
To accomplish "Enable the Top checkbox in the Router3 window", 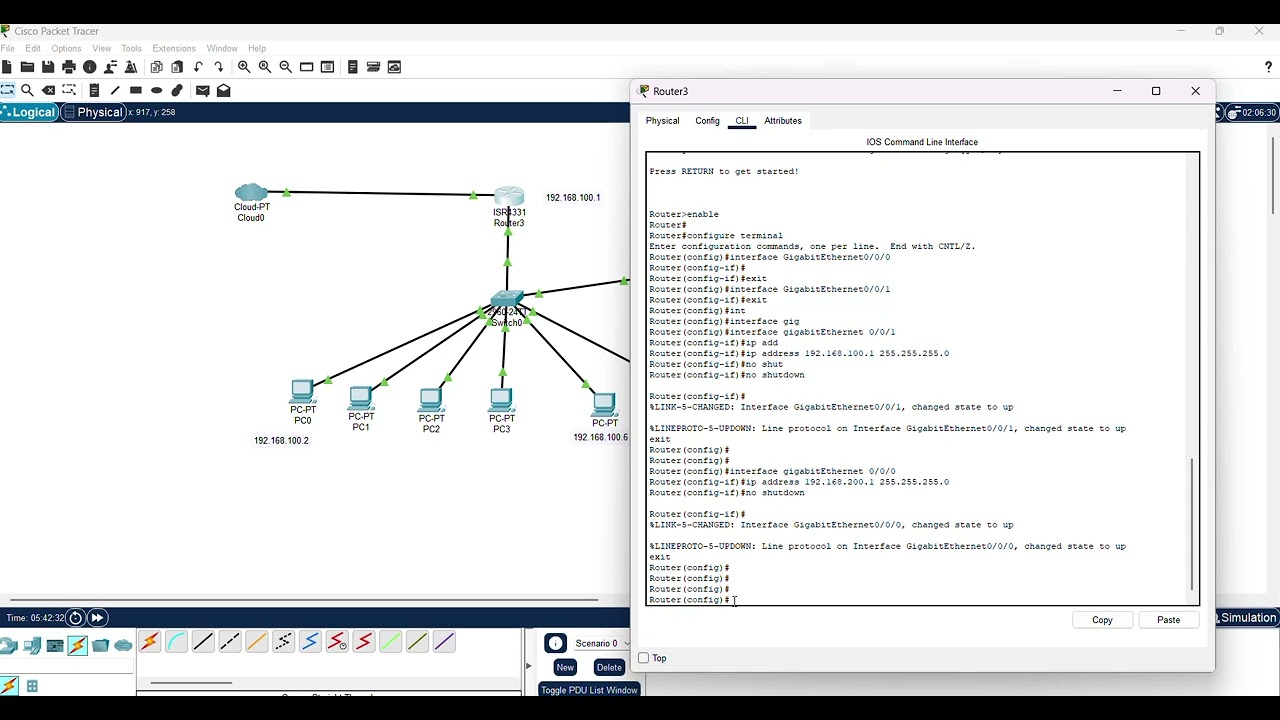I will pos(644,658).
